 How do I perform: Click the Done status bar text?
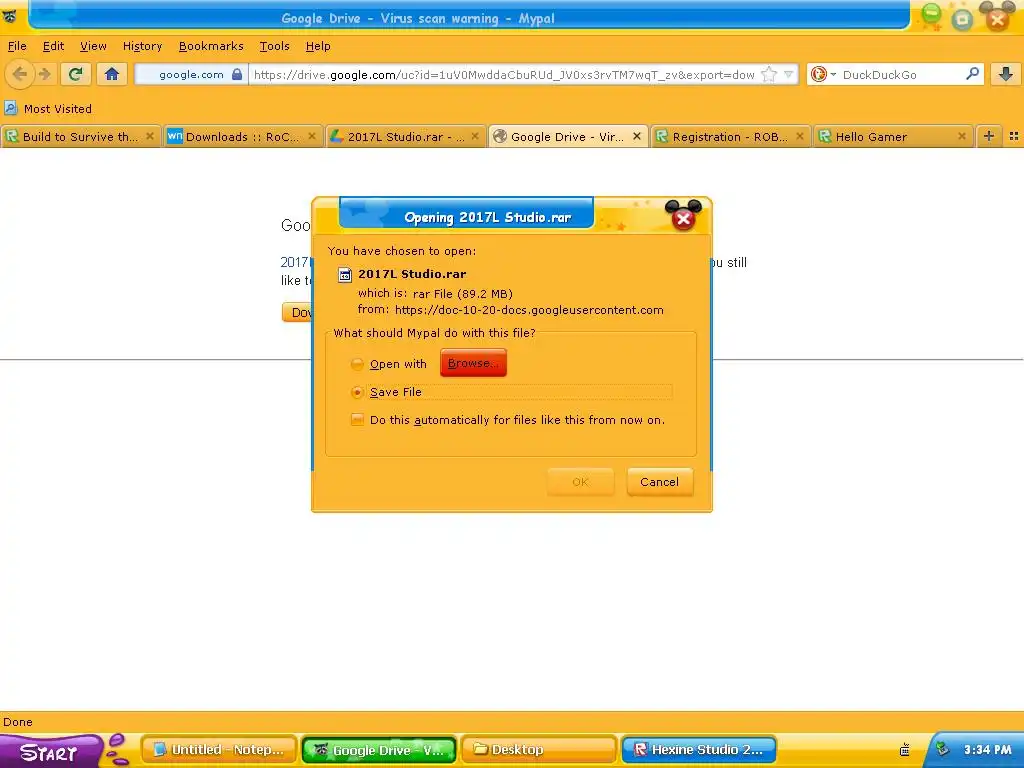point(18,722)
